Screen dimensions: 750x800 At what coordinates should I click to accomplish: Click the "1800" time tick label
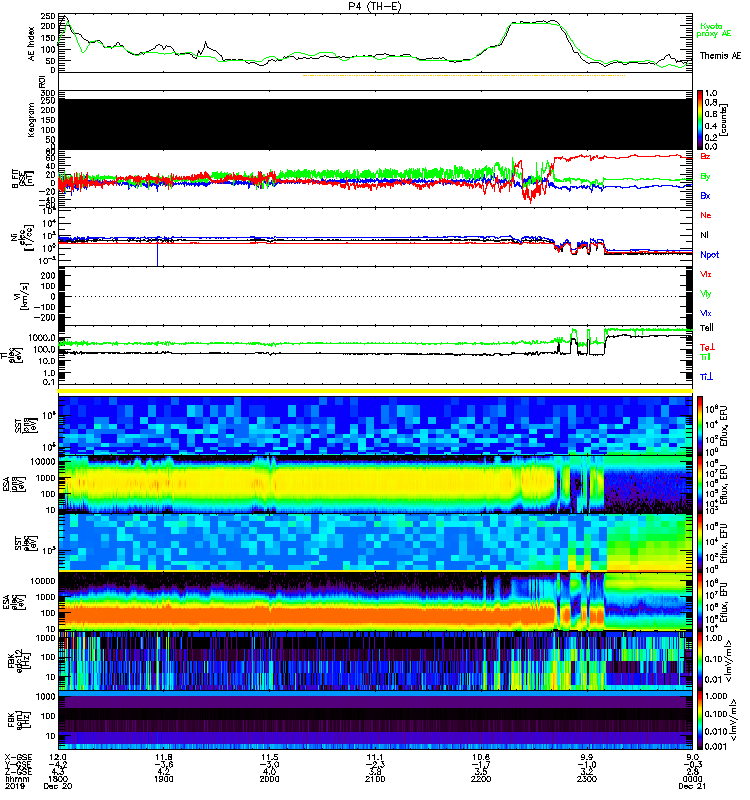tap(58, 779)
